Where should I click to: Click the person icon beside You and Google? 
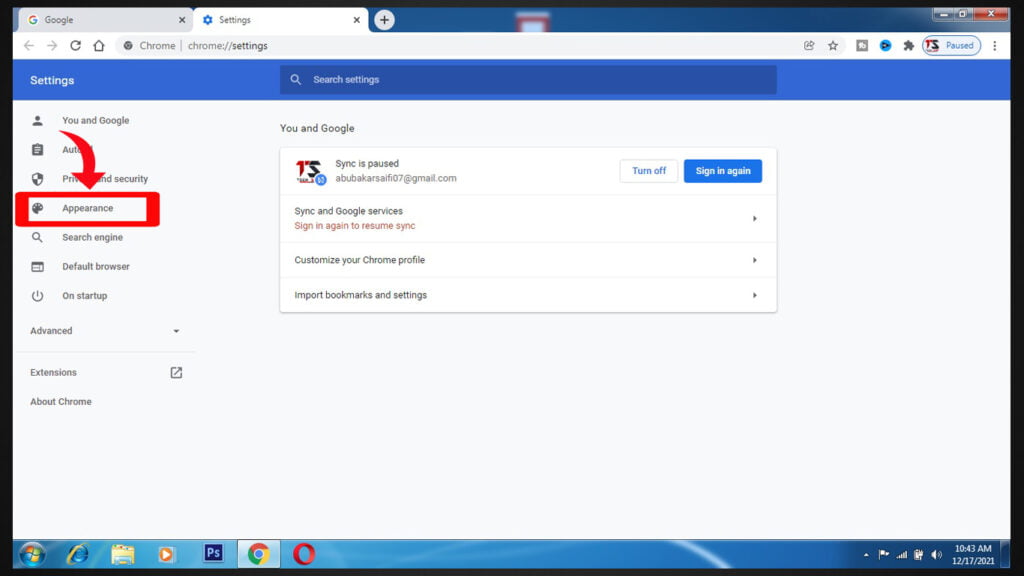[x=38, y=121]
